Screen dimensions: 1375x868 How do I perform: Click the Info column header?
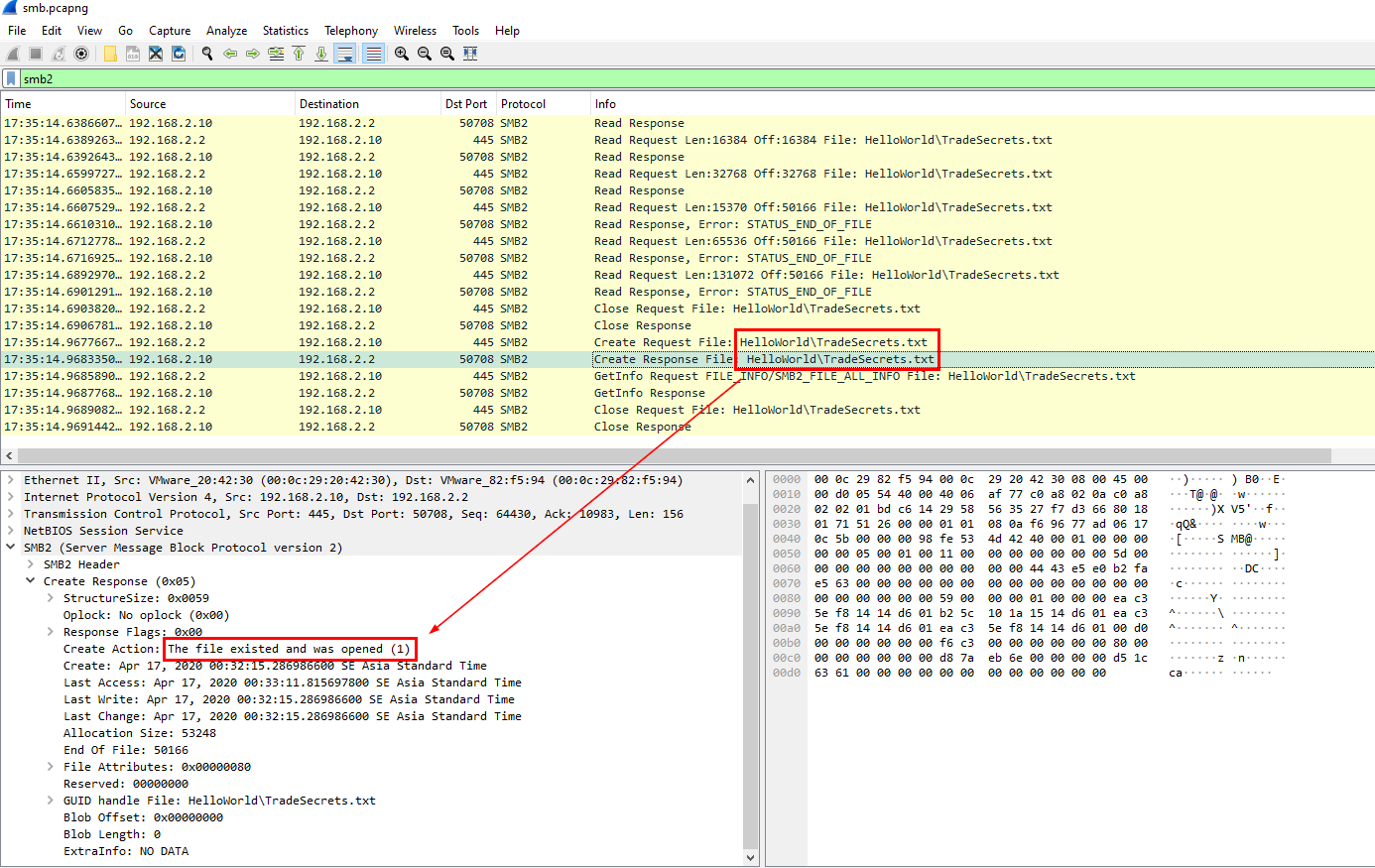pyautogui.click(x=605, y=104)
